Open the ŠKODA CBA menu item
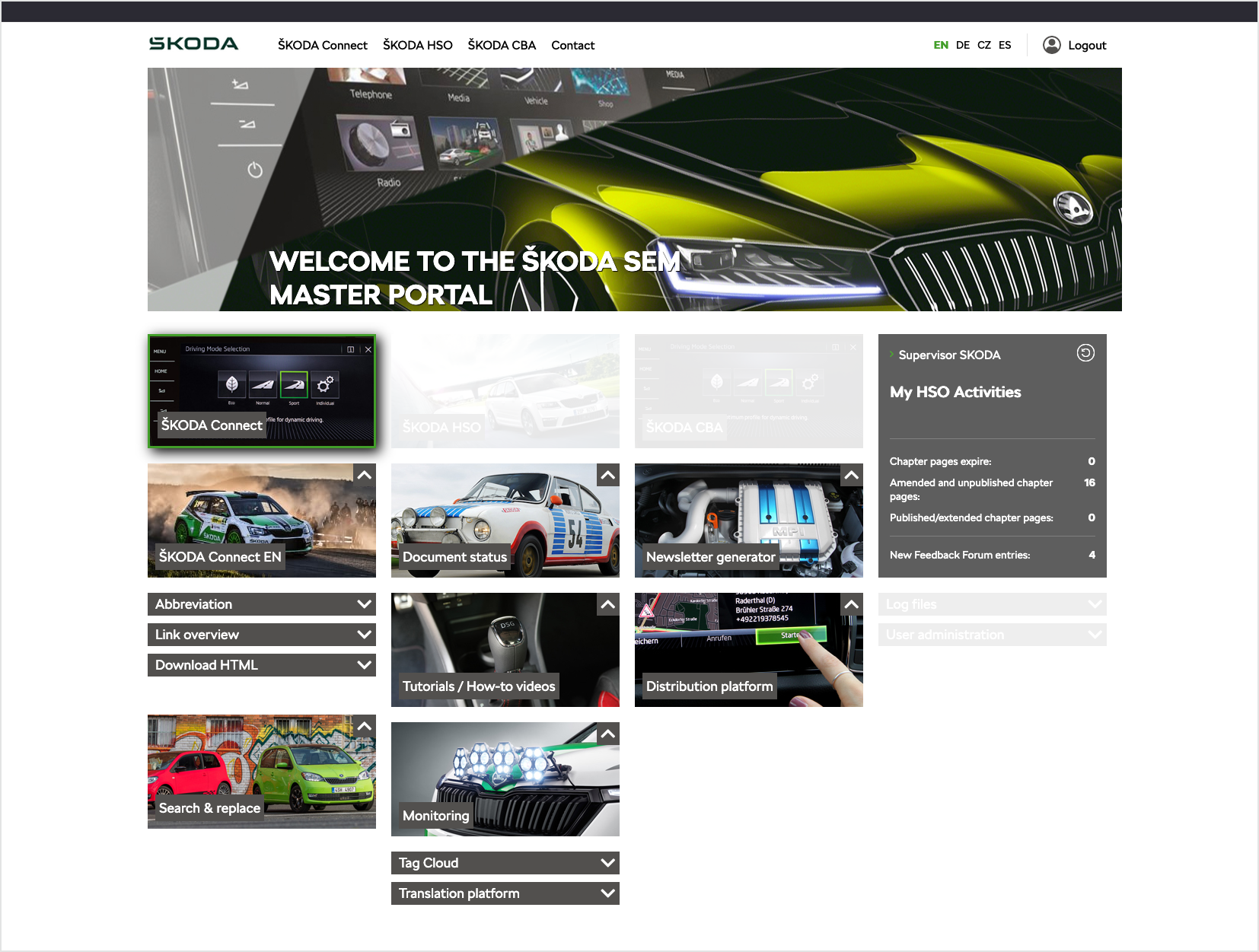Screen dimensions: 1259x952 [502, 46]
